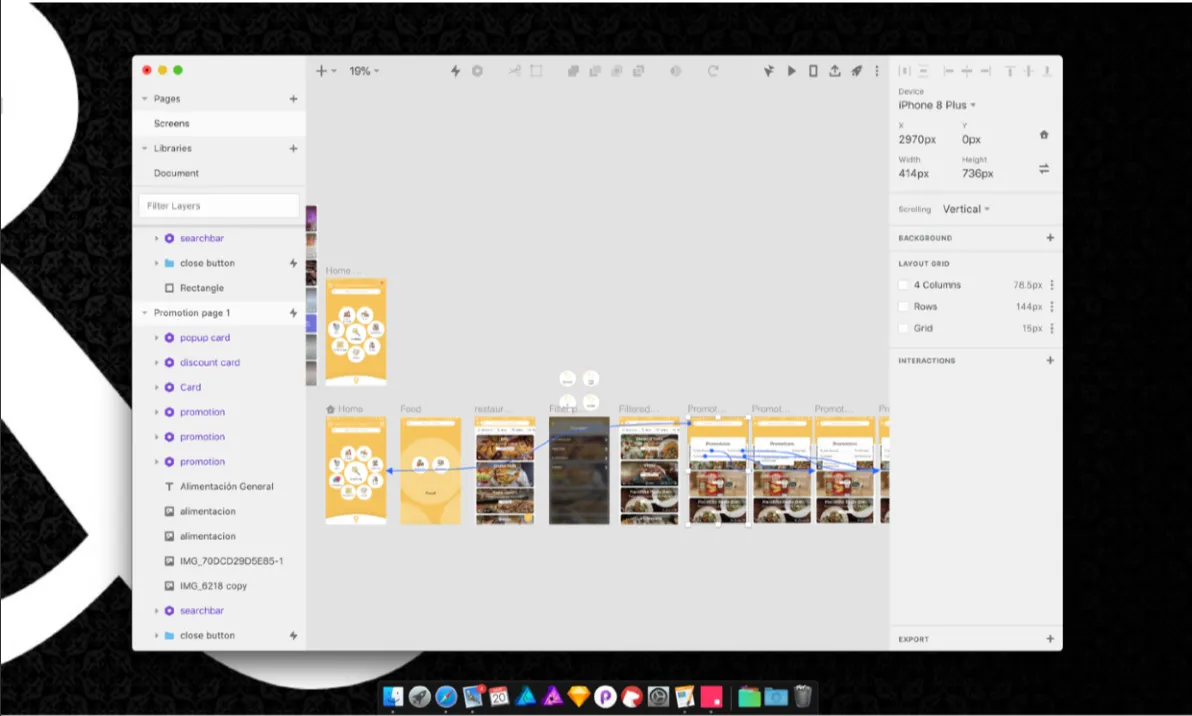1192x716 pixels.
Task: Open the Grid three-dot options
Action: [1052, 328]
